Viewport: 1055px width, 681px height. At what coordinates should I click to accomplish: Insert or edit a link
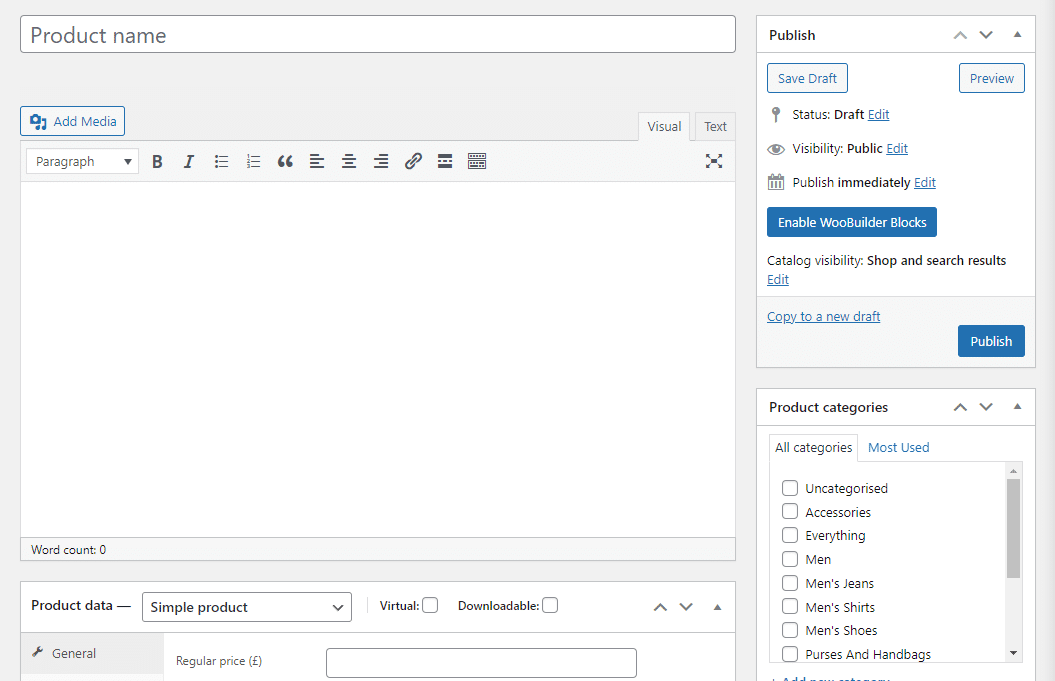point(413,162)
